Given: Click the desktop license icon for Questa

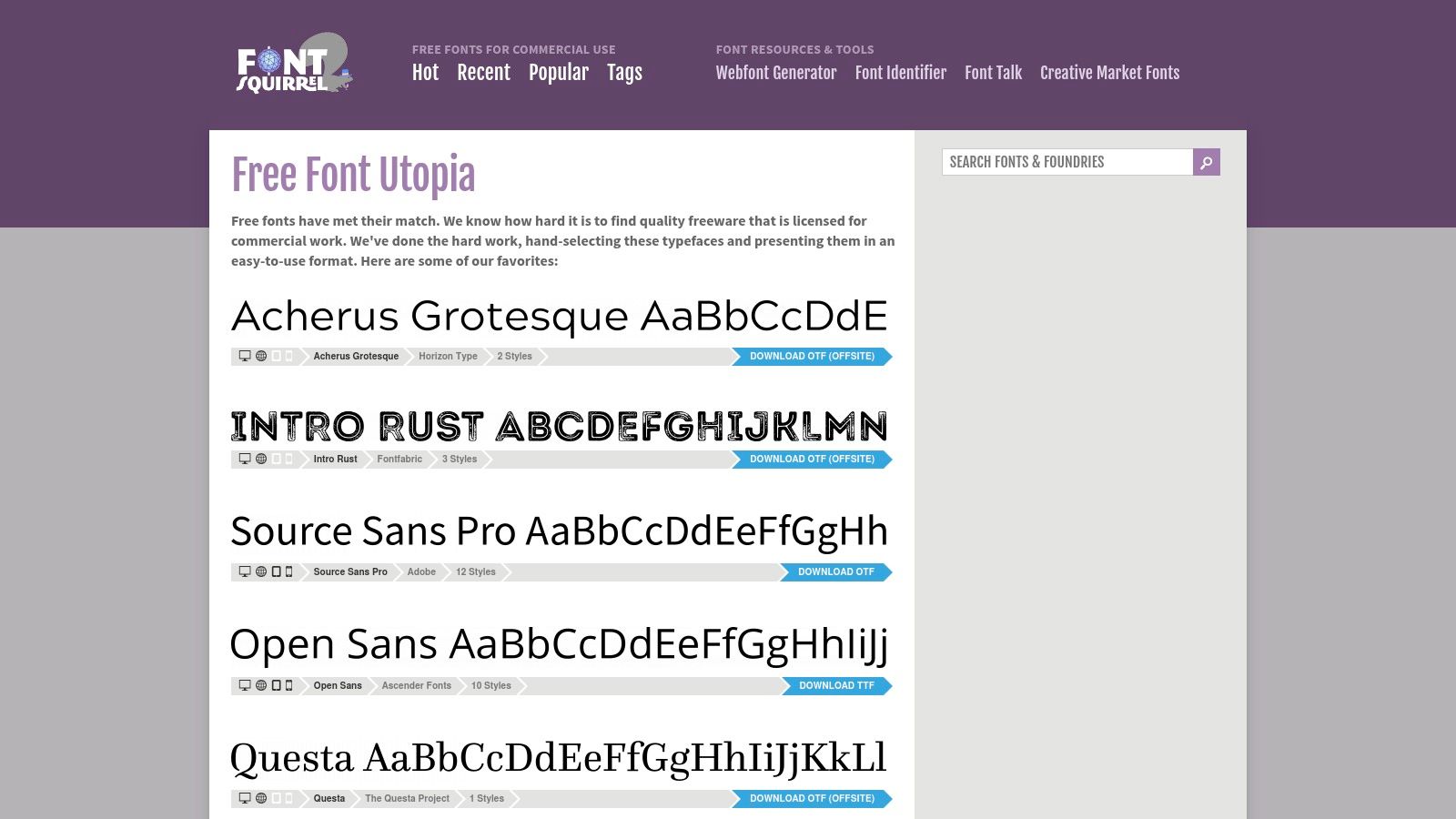Looking at the screenshot, I should coord(243,798).
